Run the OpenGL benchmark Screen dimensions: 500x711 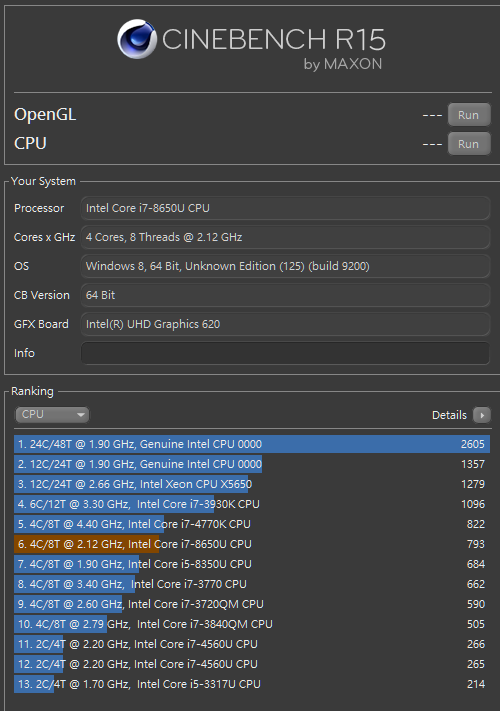(469, 115)
